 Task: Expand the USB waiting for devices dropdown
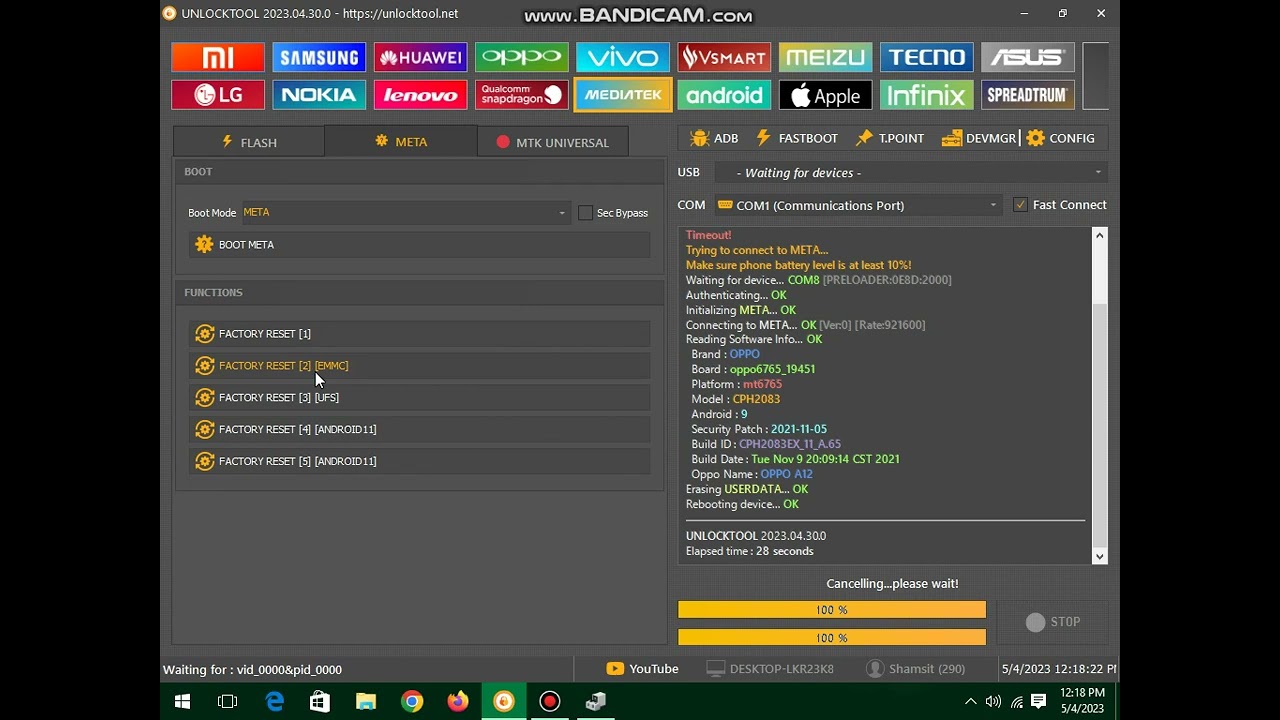coord(910,173)
